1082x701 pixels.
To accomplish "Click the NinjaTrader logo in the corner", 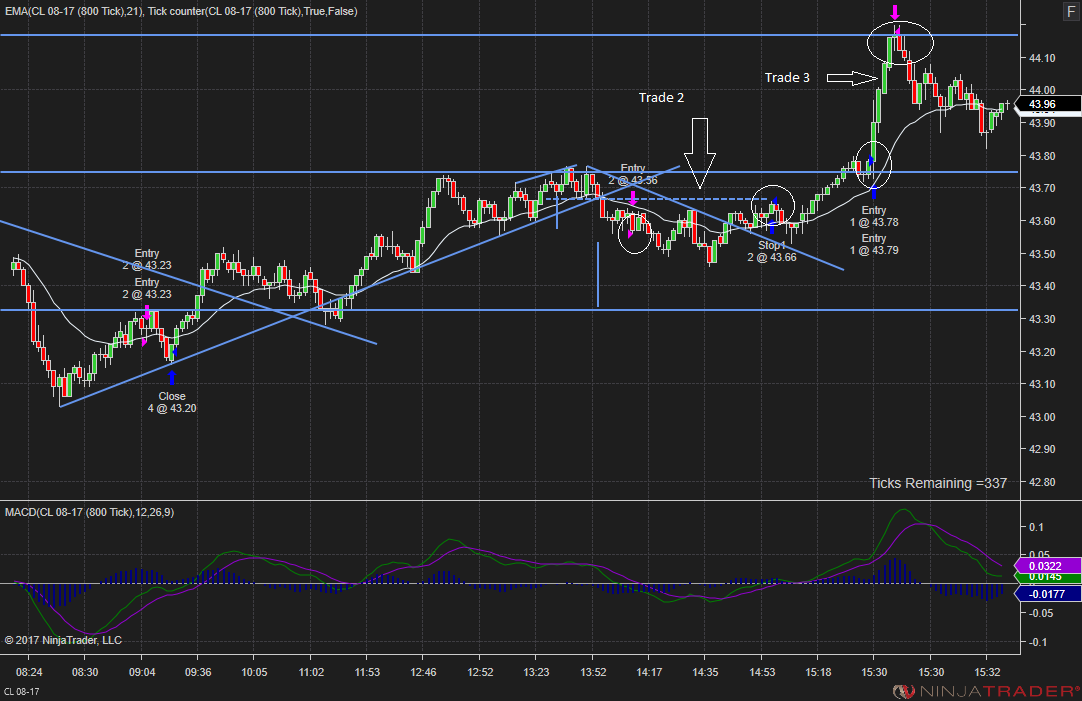I will 986,691.
